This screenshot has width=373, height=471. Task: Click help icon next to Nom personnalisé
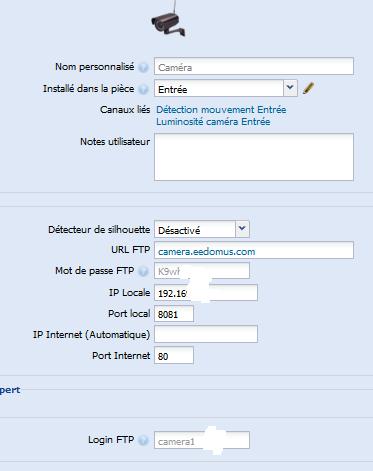tap(143, 68)
